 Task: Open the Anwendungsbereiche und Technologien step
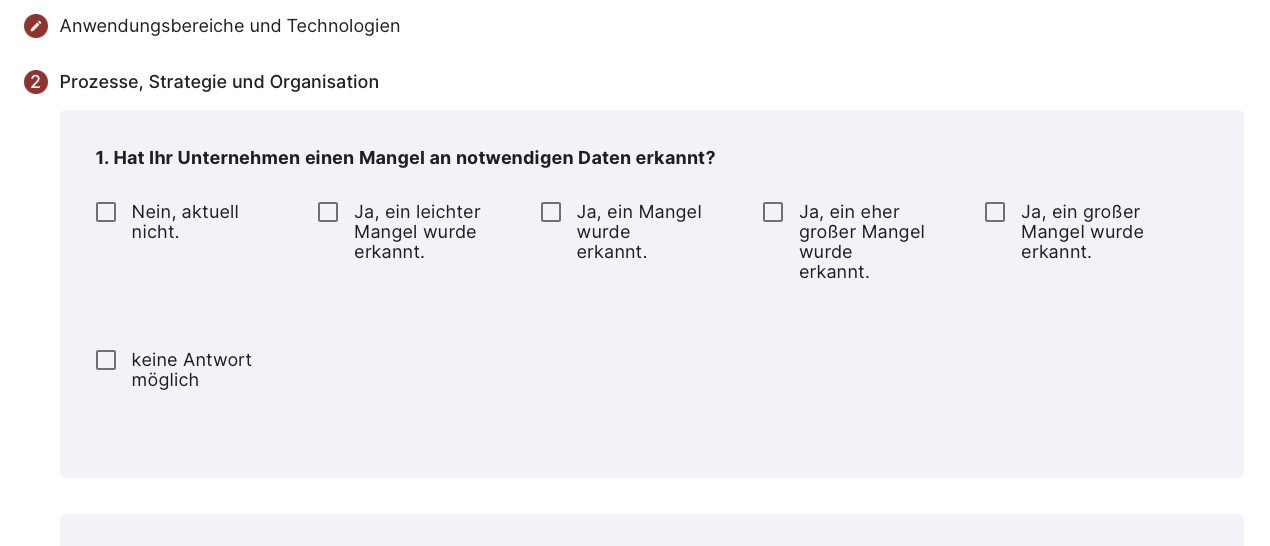pyautogui.click(x=230, y=26)
